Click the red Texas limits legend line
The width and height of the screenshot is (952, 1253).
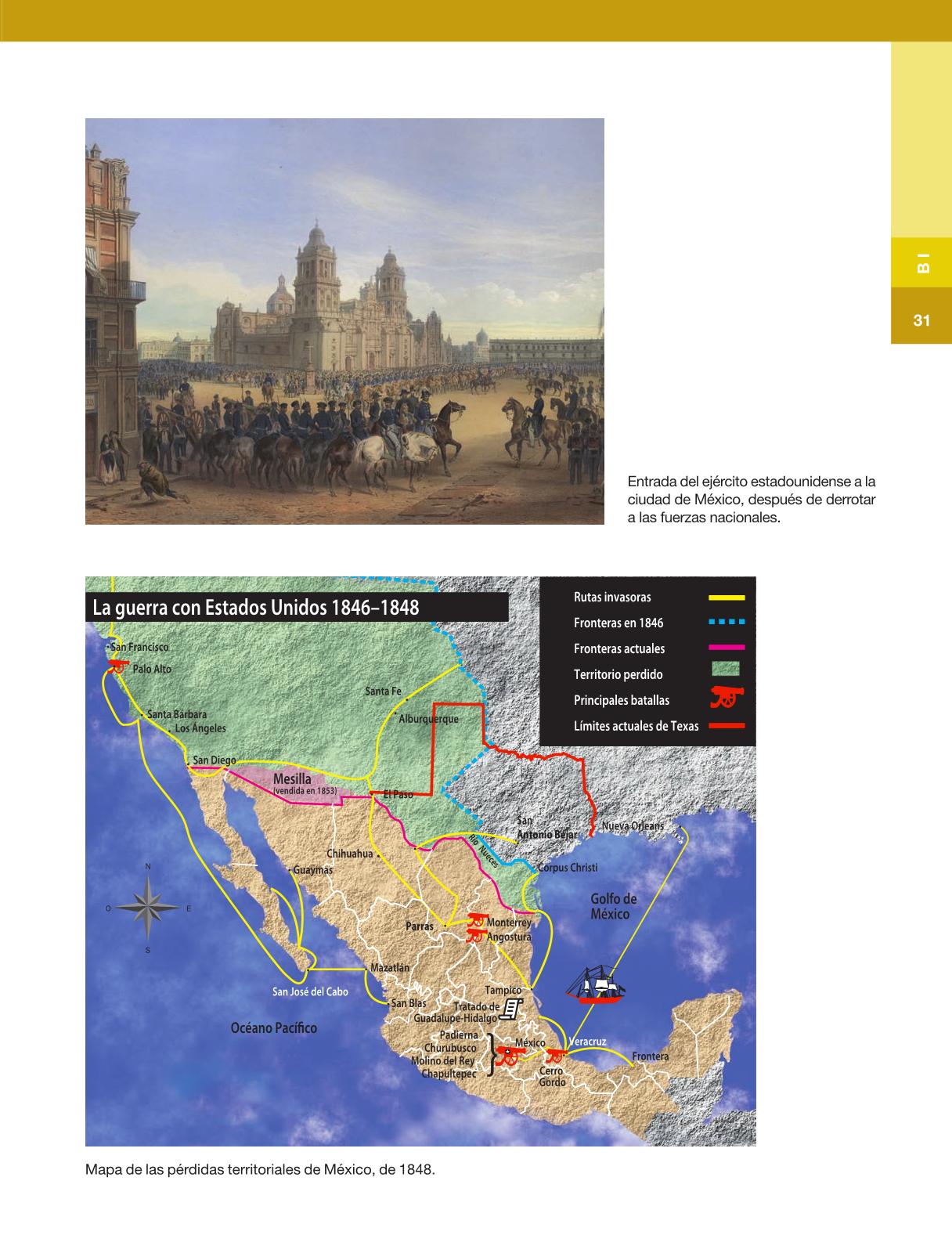pyautogui.click(x=727, y=726)
